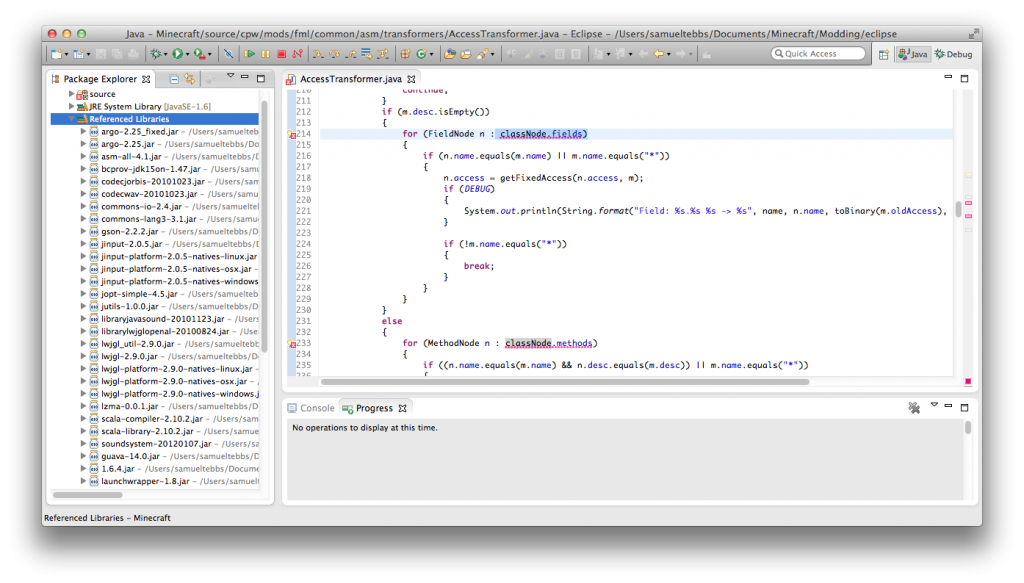Click the Debug bug toolbar icon
The height and width of the screenshot is (583, 1024).
pos(155,54)
